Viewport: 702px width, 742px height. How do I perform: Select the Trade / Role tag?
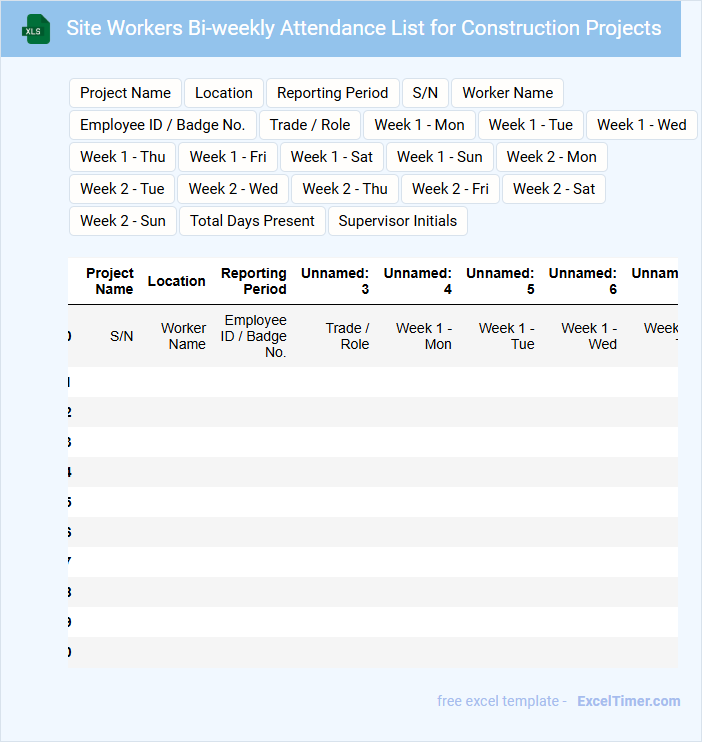tap(310, 125)
